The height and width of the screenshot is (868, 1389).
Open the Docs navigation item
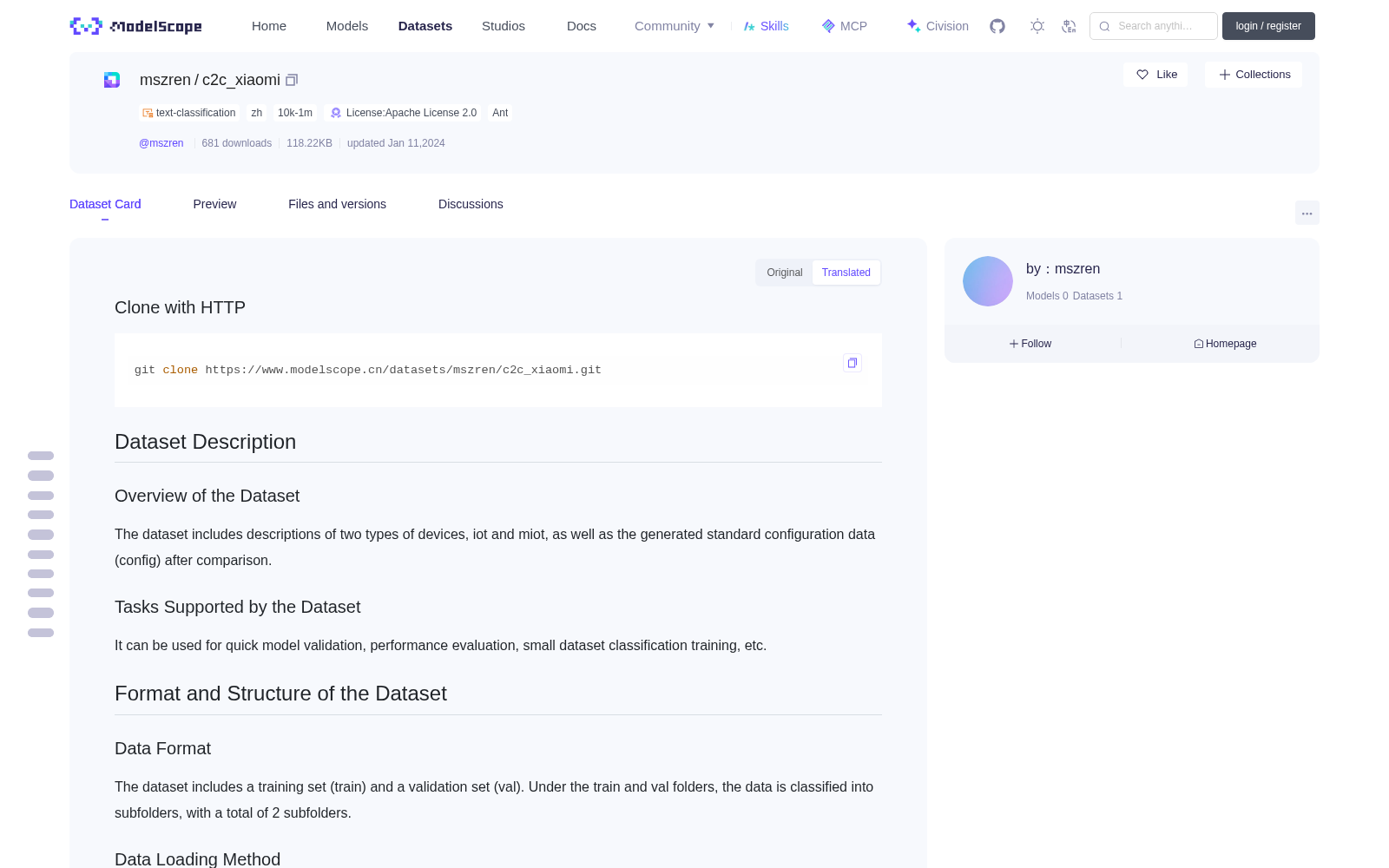(x=582, y=26)
